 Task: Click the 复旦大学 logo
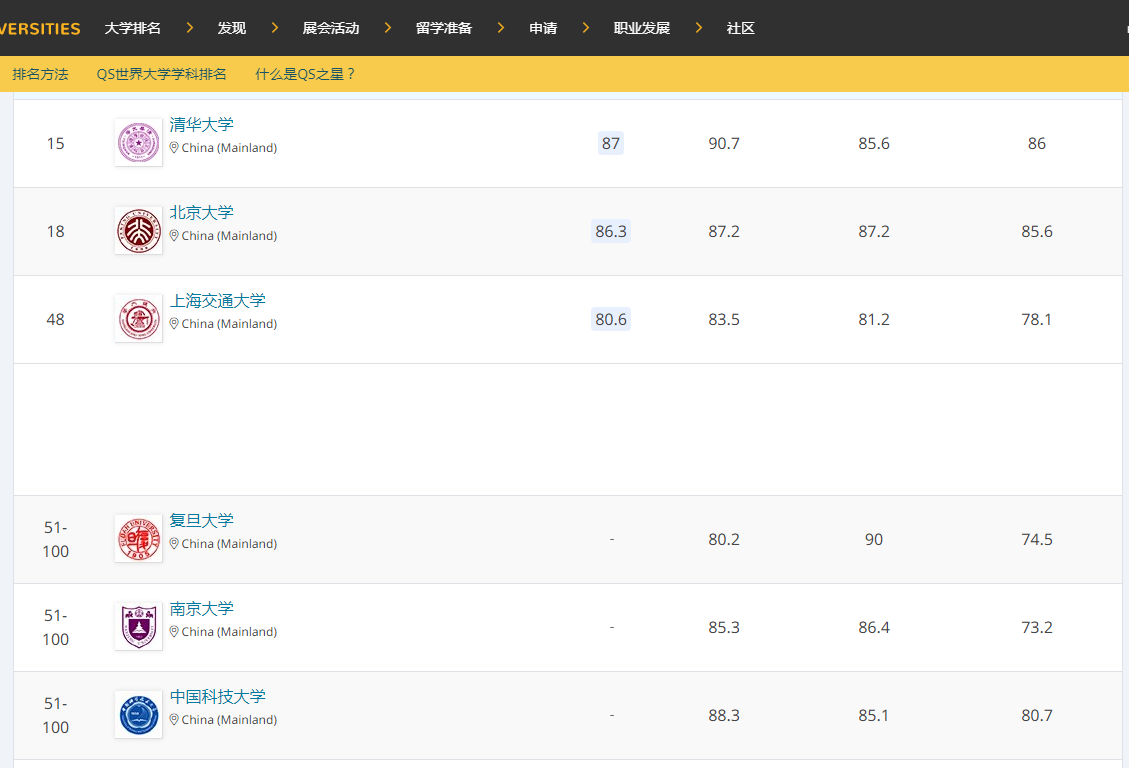tap(138, 538)
